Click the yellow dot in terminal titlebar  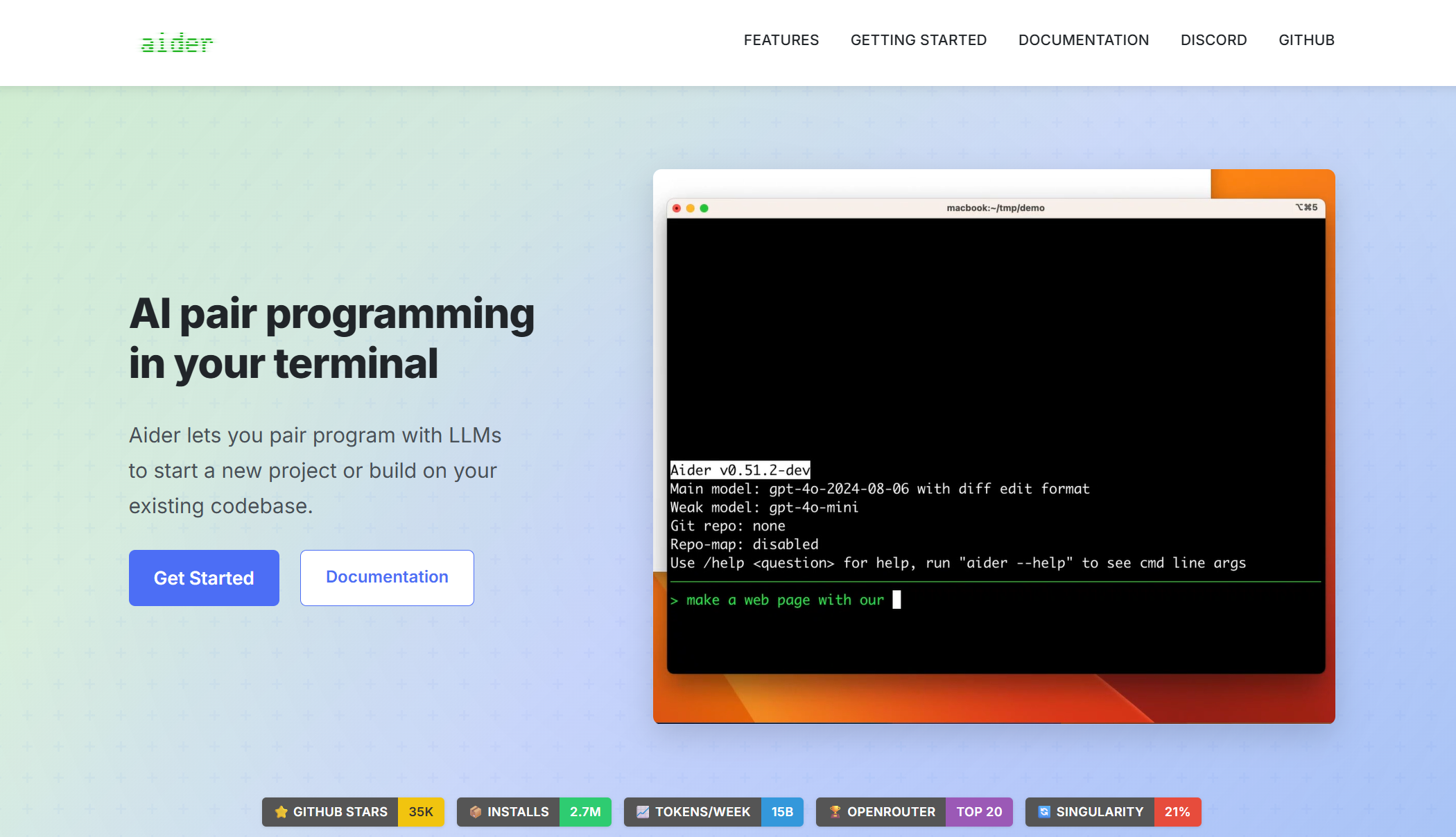[x=691, y=208]
